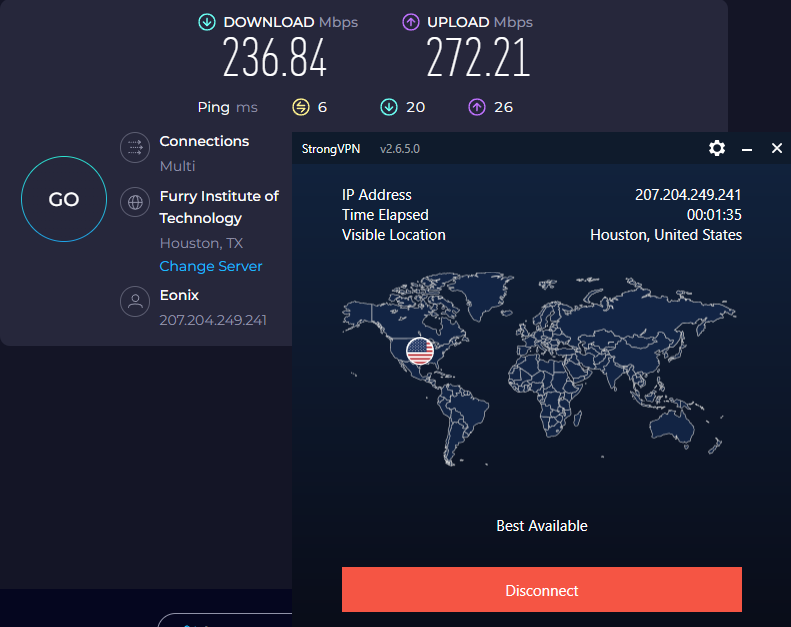
Task: Click the user profile icon beside Eonix
Action: point(135,302)
